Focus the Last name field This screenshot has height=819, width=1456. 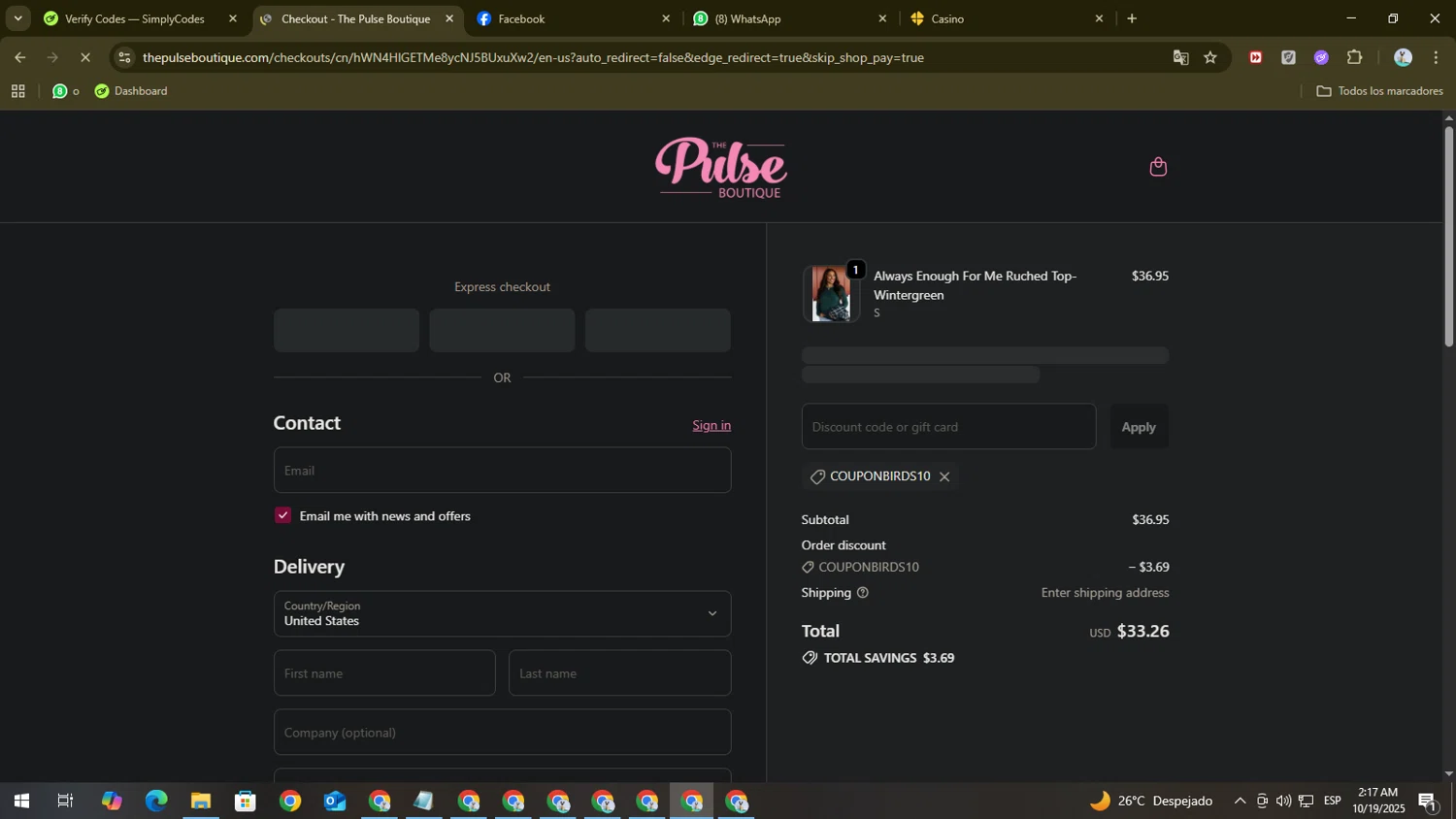tap(619, 672)
